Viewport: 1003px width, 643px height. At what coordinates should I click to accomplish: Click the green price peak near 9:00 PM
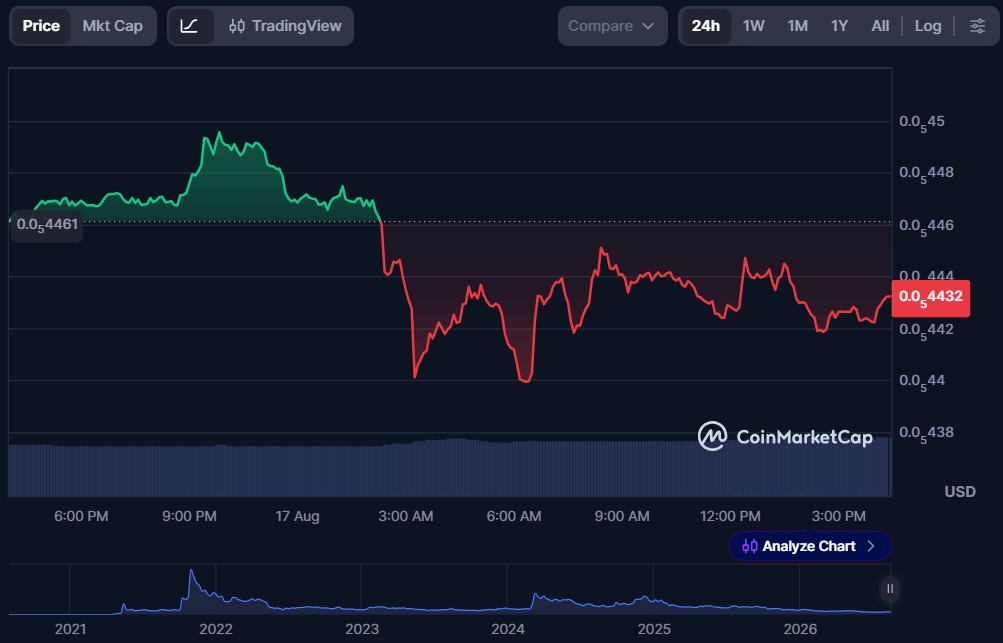pos(219,133)
